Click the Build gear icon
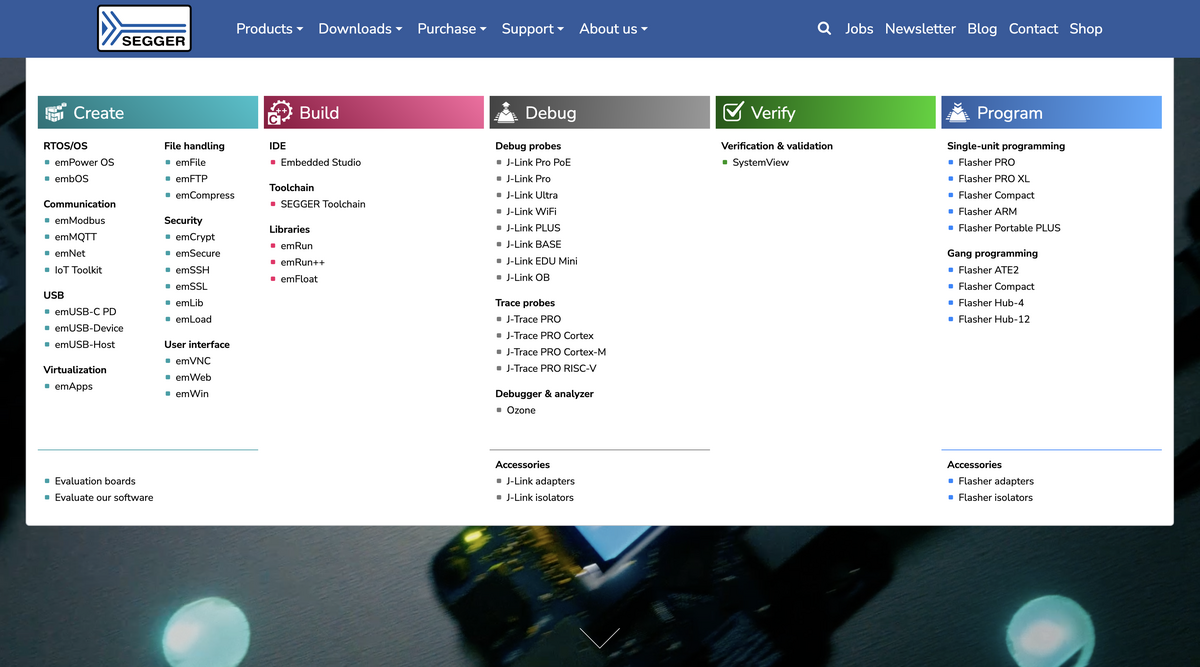Screen dimensions: 1200x667 [280, 113]
